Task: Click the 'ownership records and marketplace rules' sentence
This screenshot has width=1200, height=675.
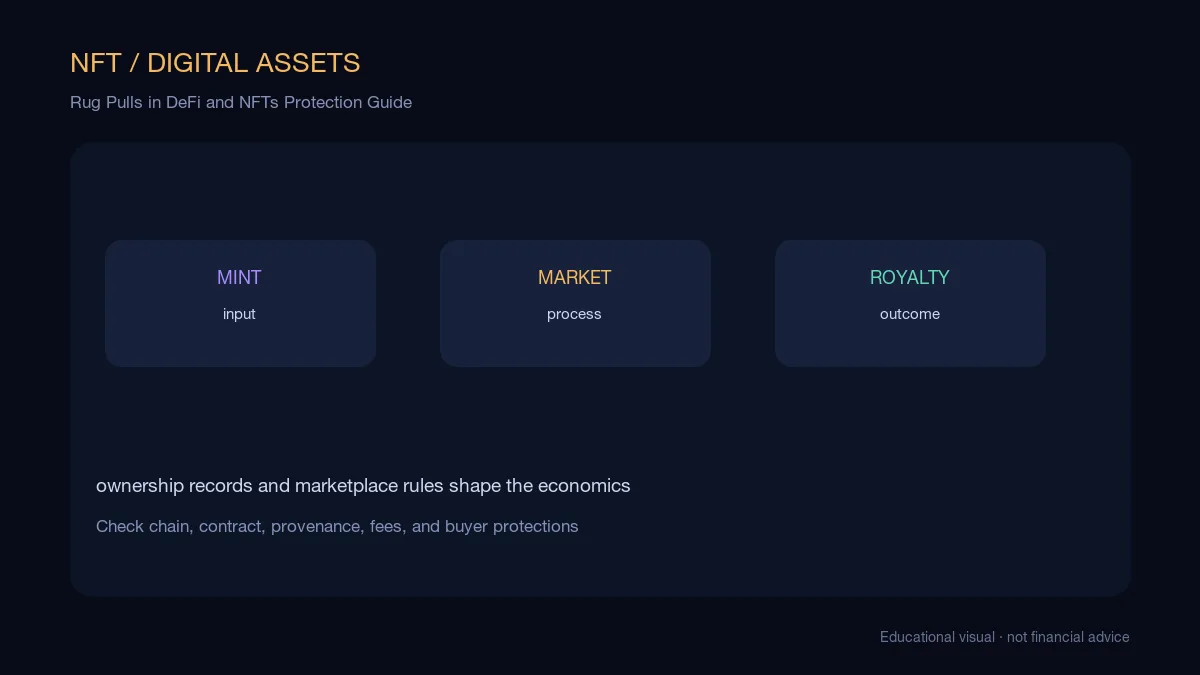Action: [363, 486]
